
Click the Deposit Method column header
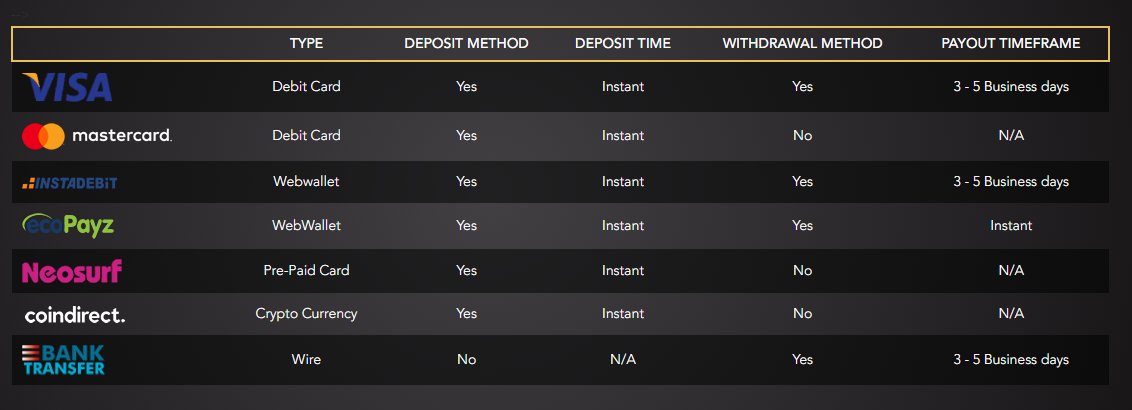pos(466,43)
